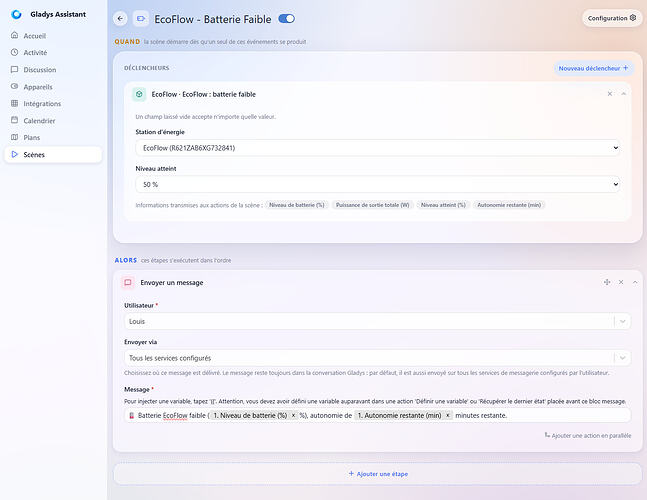Open the Envoyer via dropdown

point(378,358)
